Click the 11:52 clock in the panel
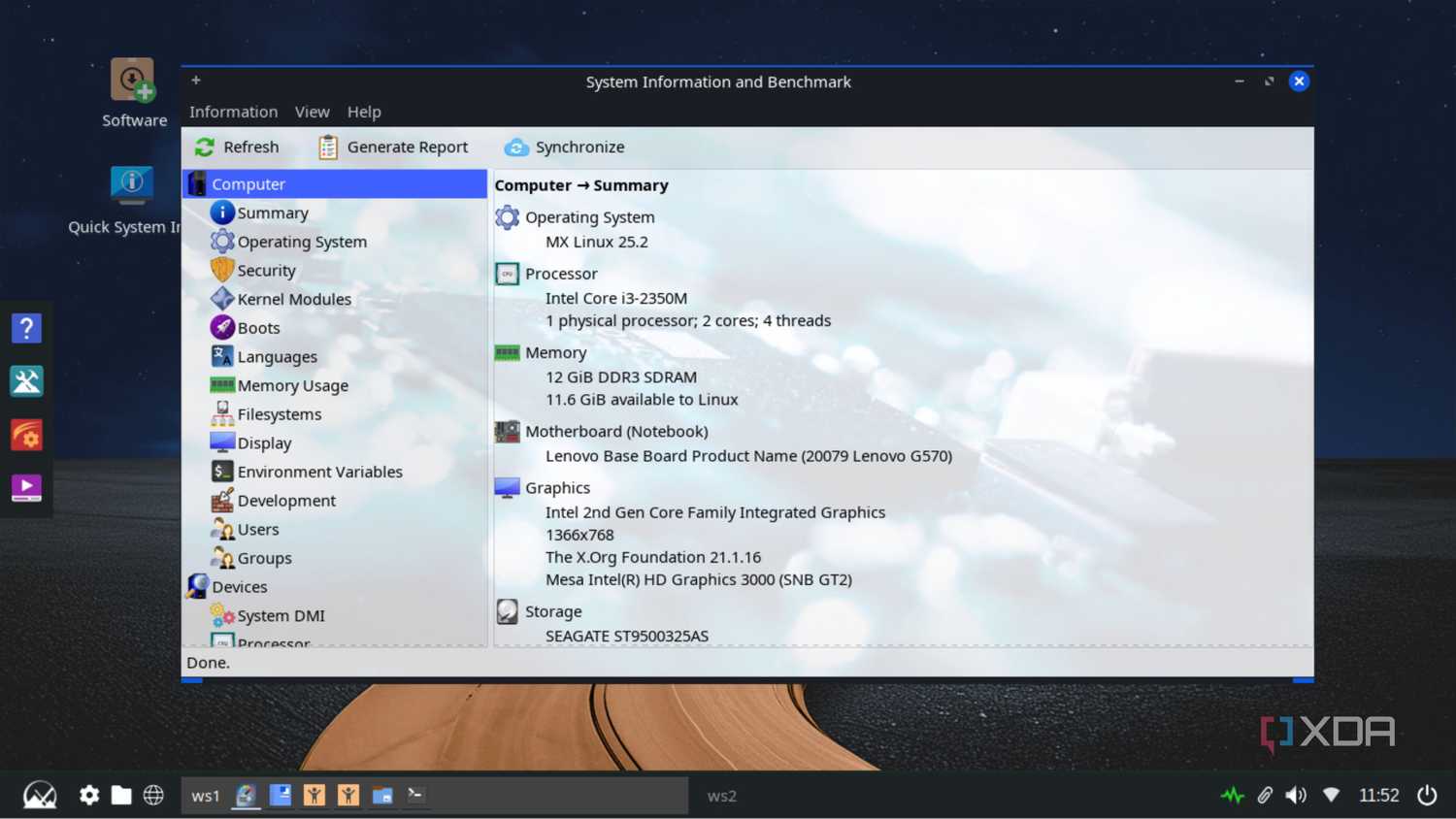 1378,796
